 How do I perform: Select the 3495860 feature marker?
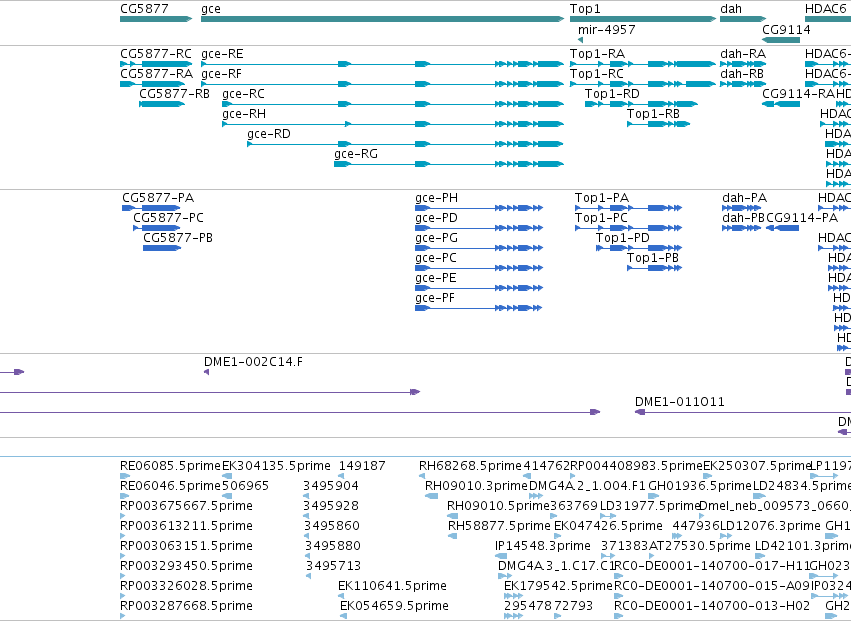(307, 536)
